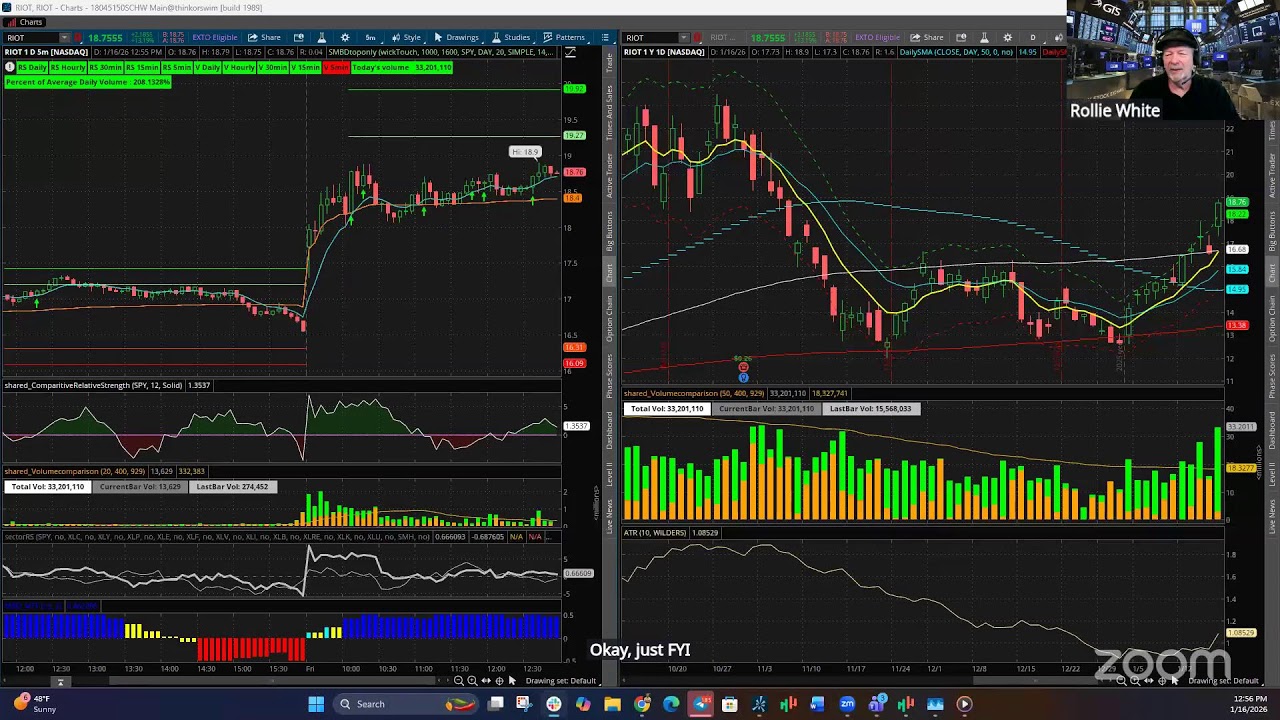This screenshot has width=1280, height=720.
Task: Zoom out left chart with magnifier icon
Action: click(458, 681)
